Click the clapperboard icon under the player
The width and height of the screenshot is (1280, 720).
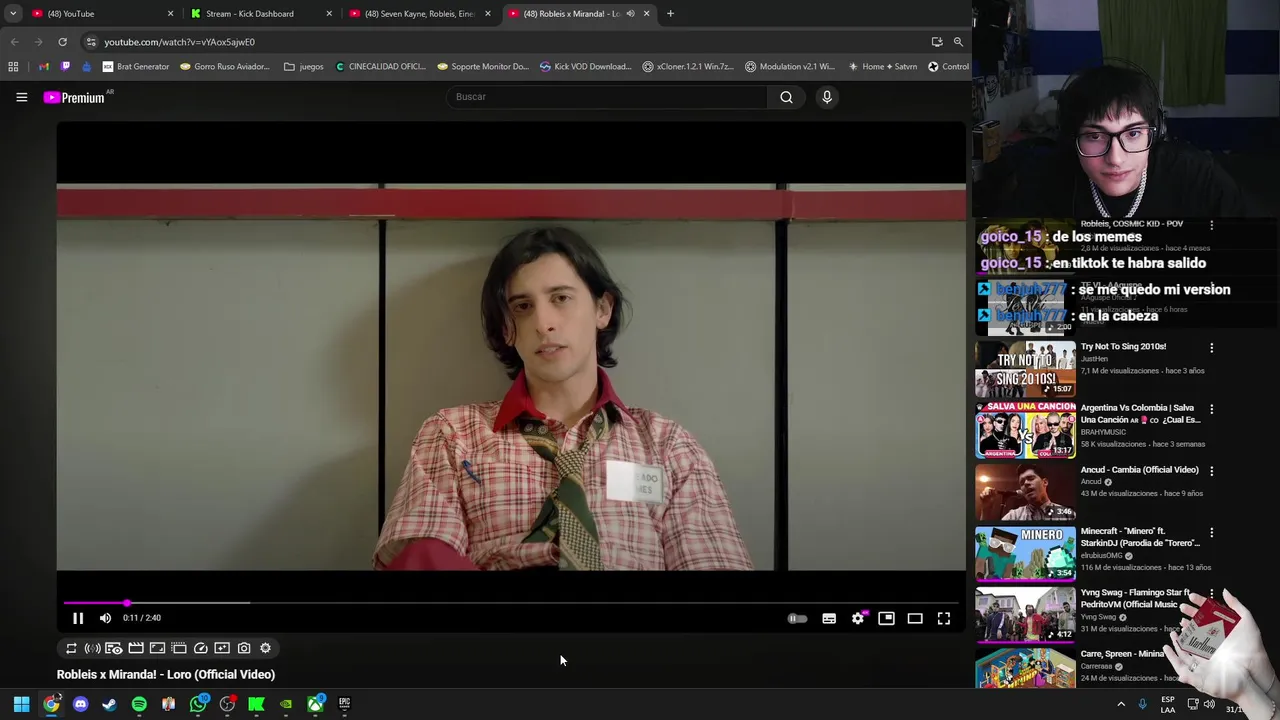coord(136,648)
